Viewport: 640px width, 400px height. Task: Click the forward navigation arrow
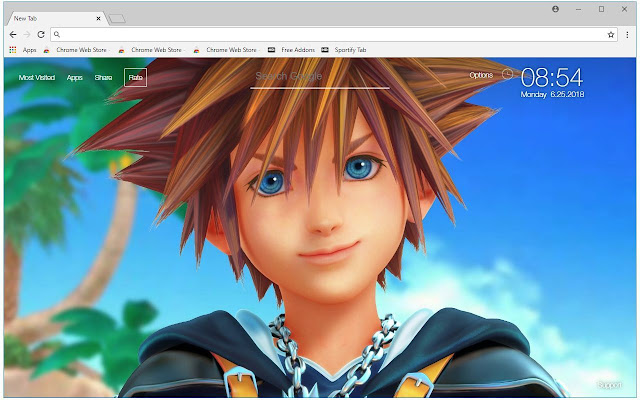coord(27,35)
